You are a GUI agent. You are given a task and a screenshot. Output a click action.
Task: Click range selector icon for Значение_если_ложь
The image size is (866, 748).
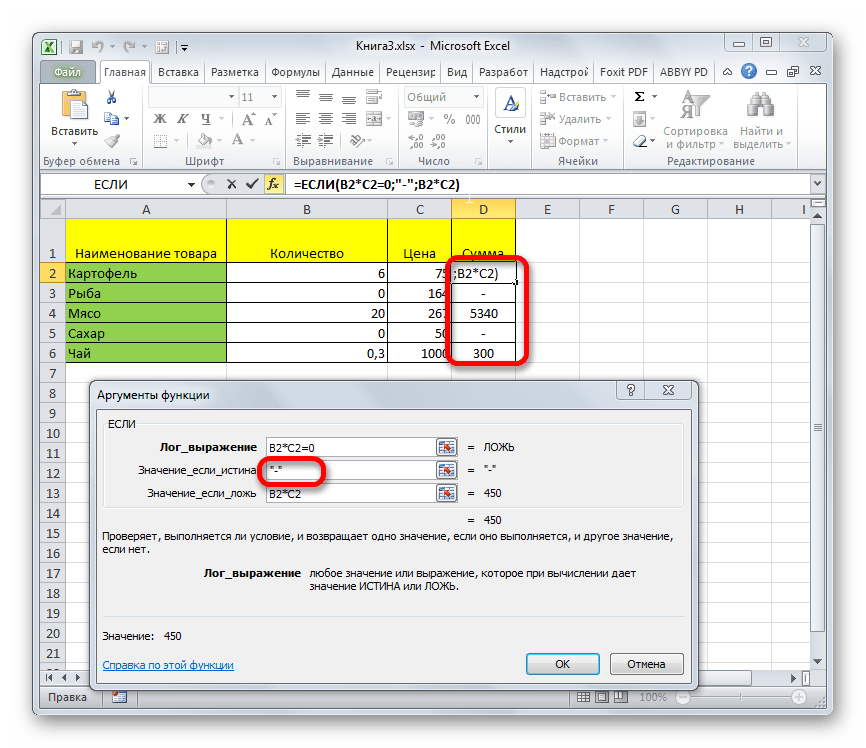coord(446,493)
